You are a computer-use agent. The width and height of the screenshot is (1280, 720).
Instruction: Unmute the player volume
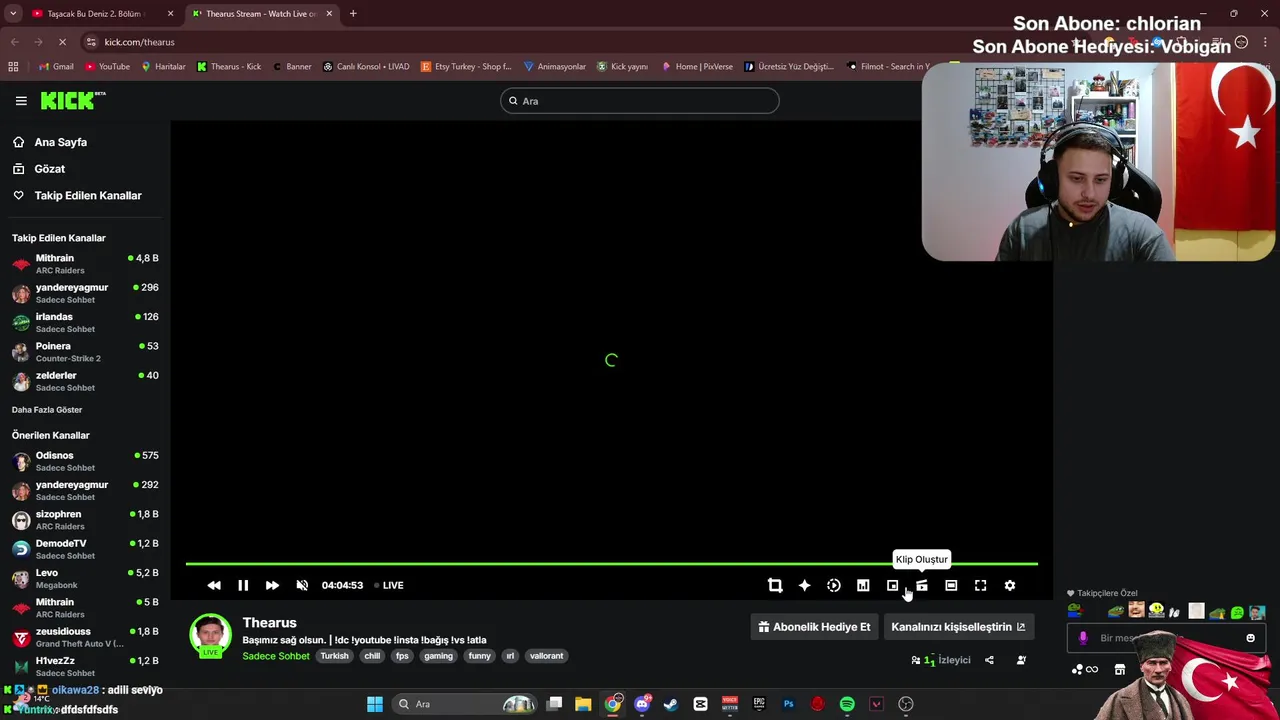tap(302, 585)
